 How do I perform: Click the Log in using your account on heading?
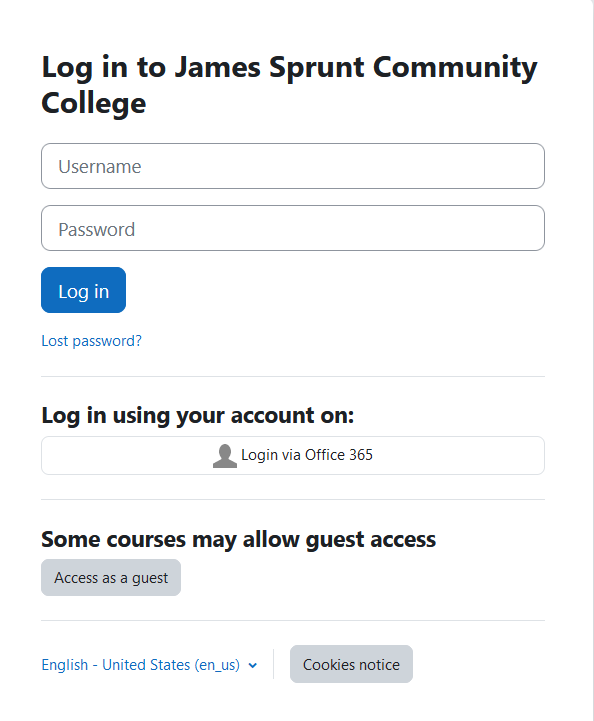[x=198, y=416]
